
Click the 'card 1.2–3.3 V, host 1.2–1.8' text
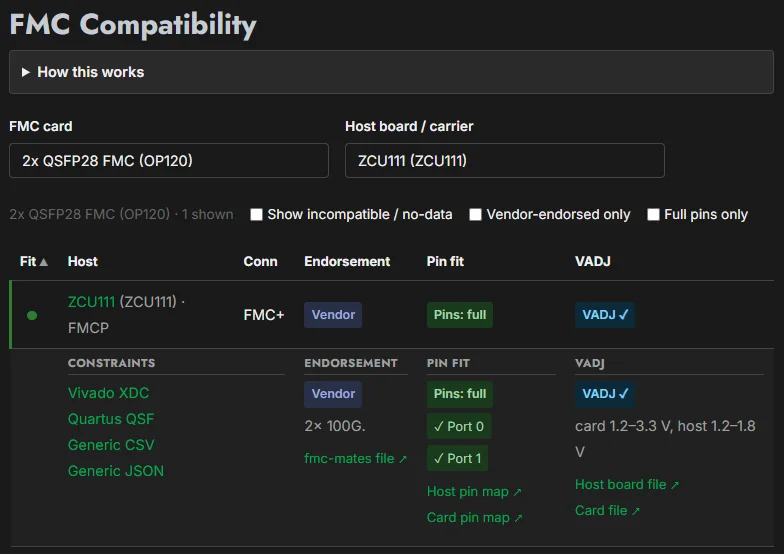[x=665, y=426]
